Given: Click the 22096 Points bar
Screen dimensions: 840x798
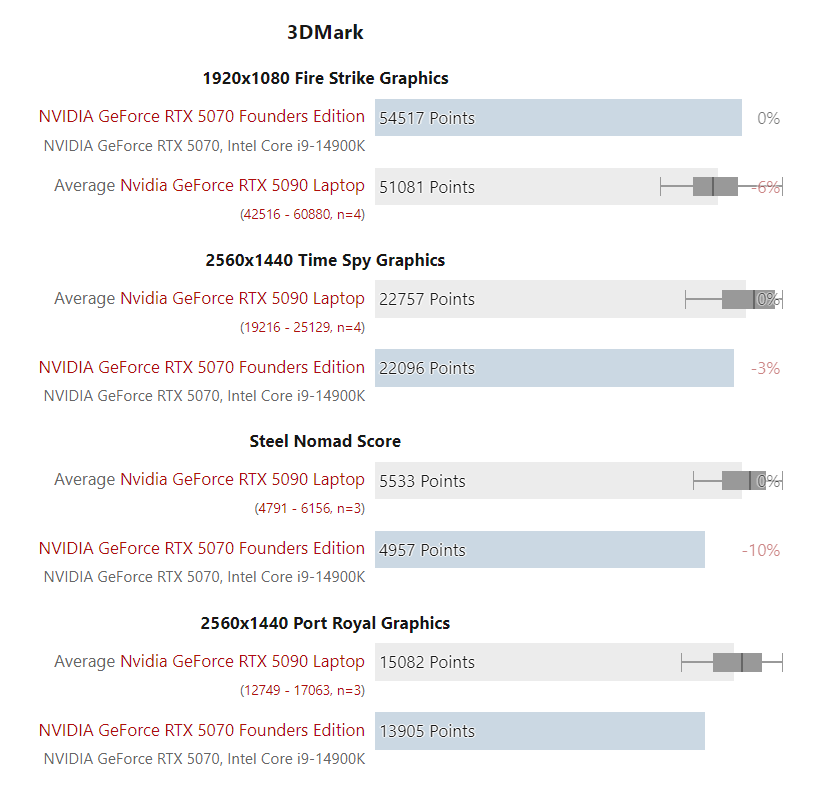Looking at the screenshot, I should (x=554, y=368).
